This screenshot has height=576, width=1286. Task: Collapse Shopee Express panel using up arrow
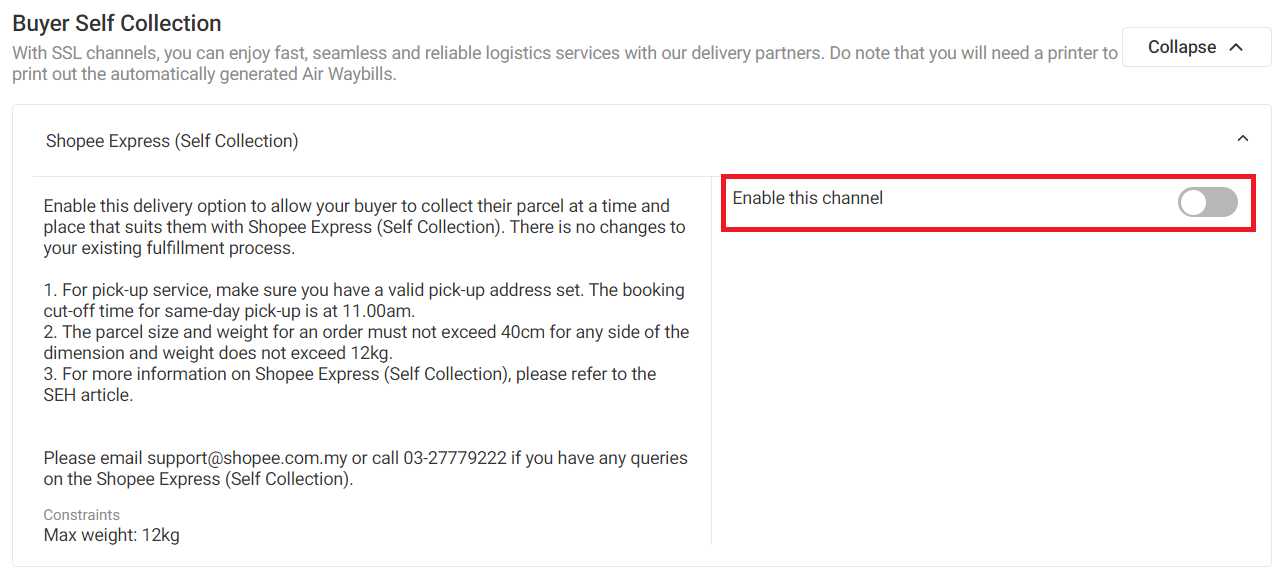click(x=1243, y=139)
